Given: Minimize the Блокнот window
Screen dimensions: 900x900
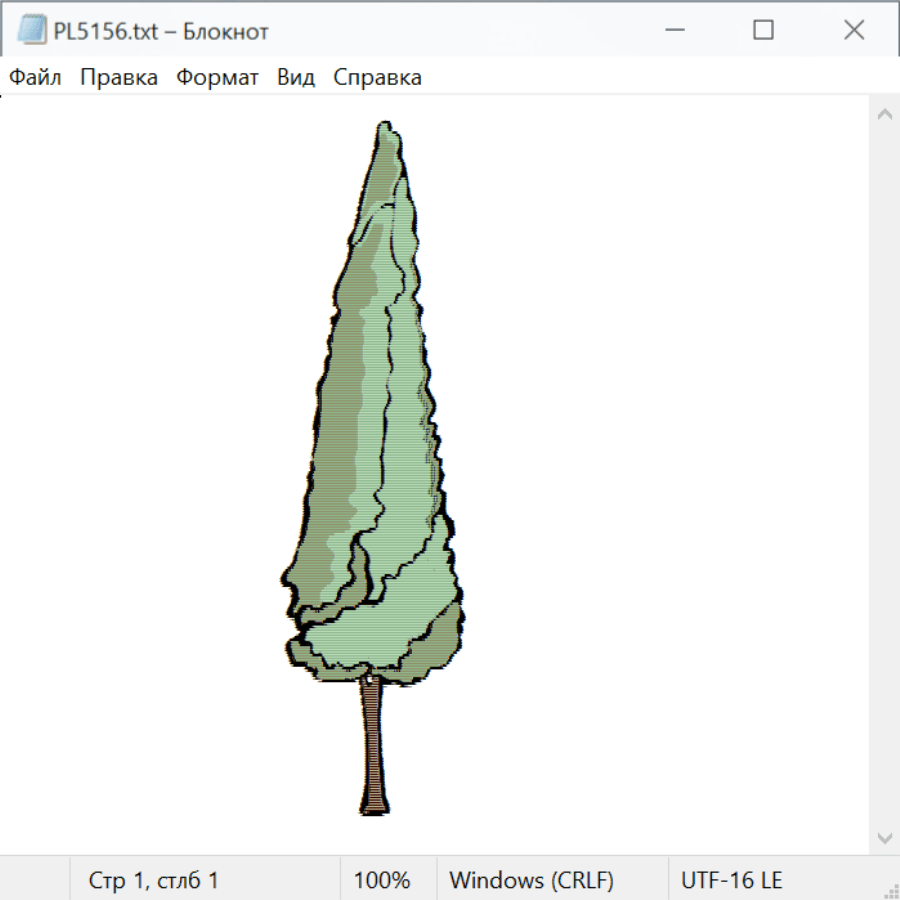Looking at the screenshot, I should [673, 31].
